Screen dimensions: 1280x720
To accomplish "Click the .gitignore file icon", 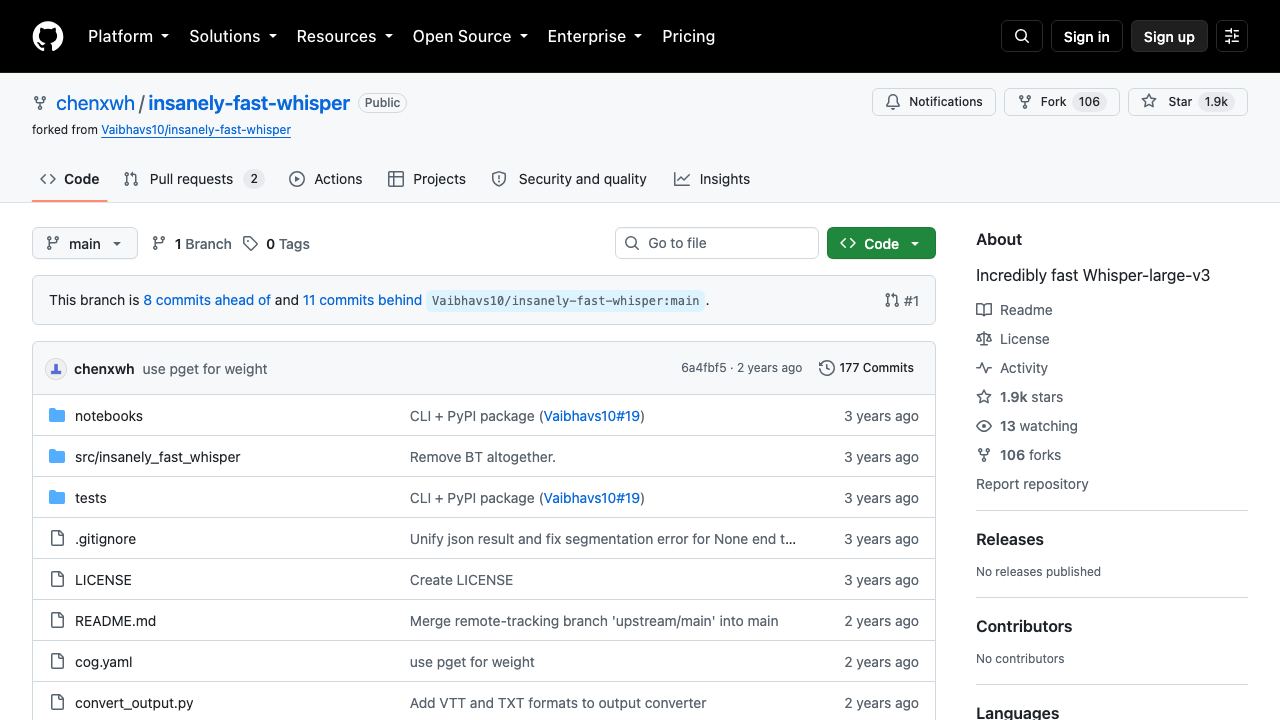I will 57,539.
